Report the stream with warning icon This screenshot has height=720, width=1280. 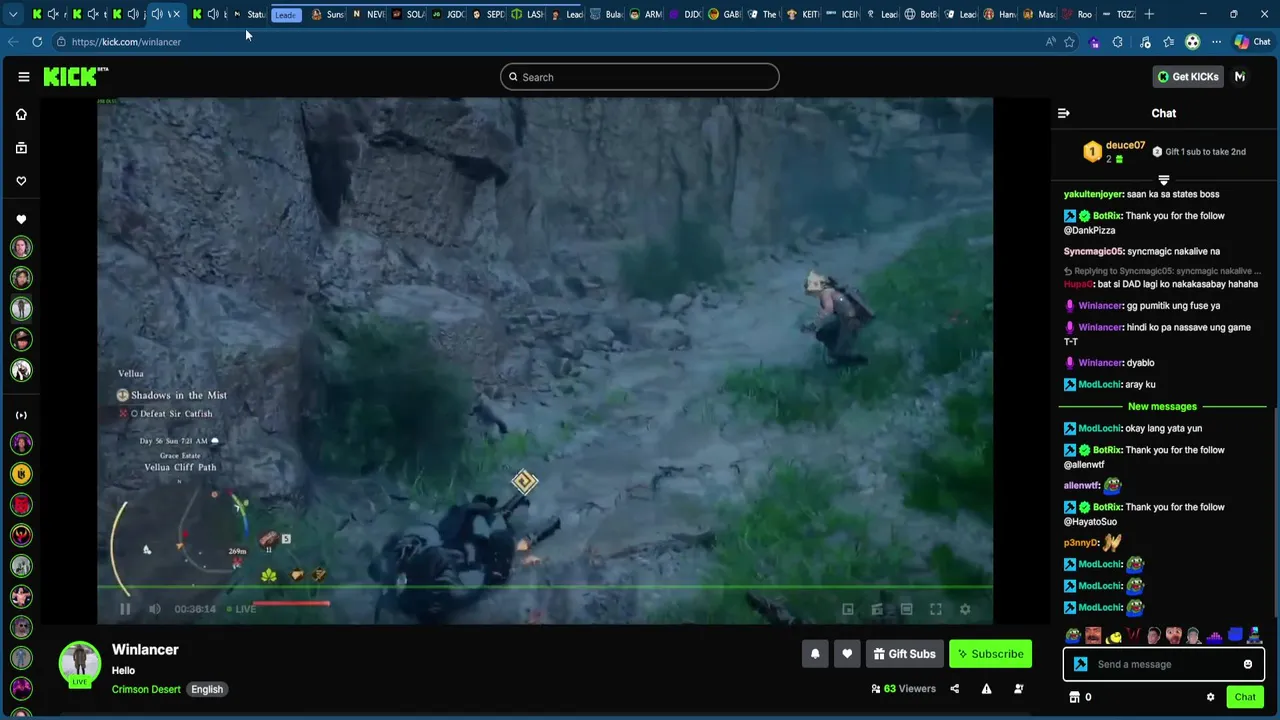point(986,689)
